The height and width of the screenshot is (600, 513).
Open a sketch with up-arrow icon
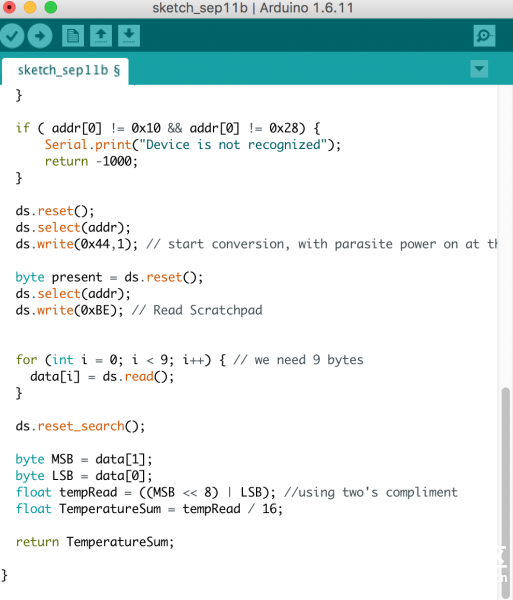pyautogui.click(x=101, y=36)
